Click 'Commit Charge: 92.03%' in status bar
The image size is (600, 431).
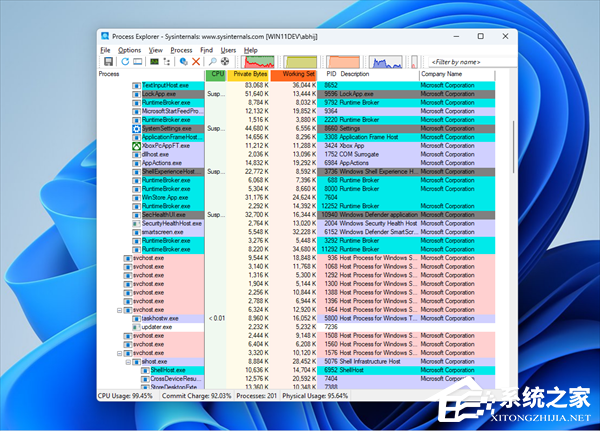tap(196, 396)
